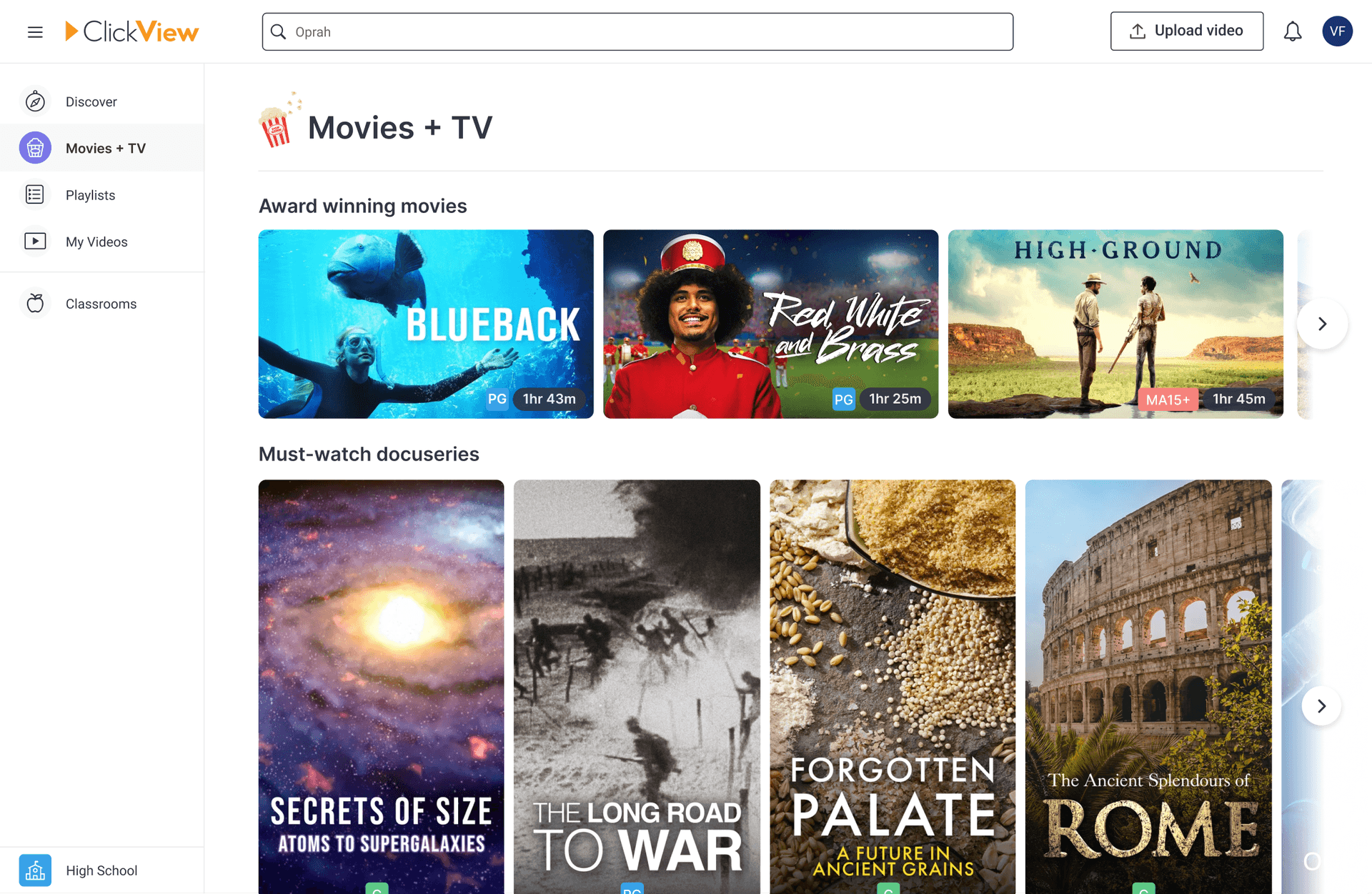Open Playlists from the sidebar
This screenshot has height=894, width=1372.
[90, 194]
